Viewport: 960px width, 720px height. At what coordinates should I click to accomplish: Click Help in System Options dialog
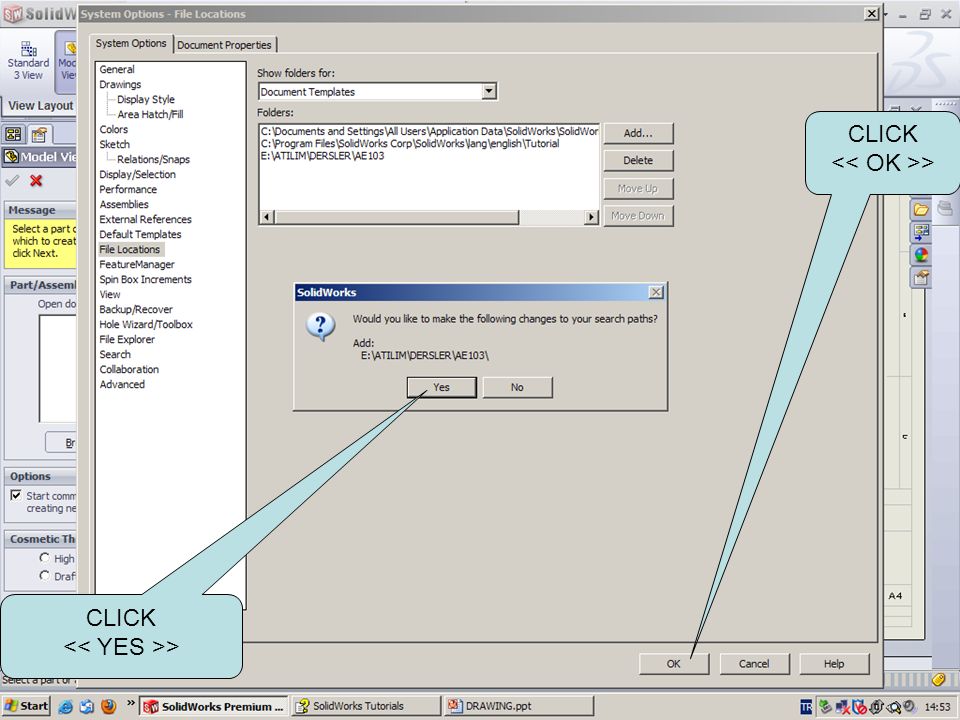coord(834,664)
